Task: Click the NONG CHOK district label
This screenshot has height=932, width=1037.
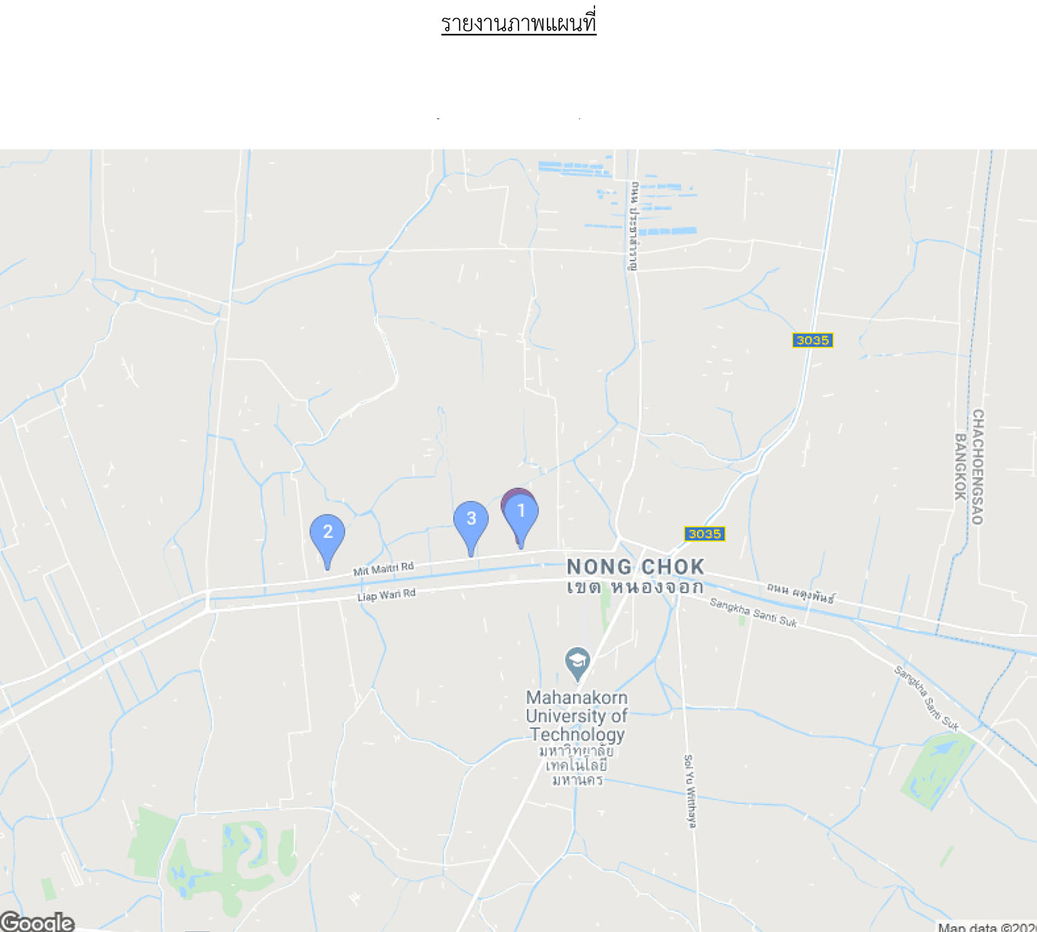Action: 636,567
